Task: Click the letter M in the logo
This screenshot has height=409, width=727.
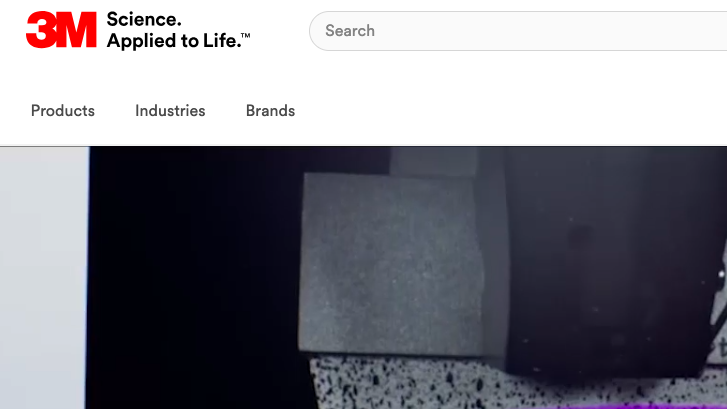Action: 76,30
